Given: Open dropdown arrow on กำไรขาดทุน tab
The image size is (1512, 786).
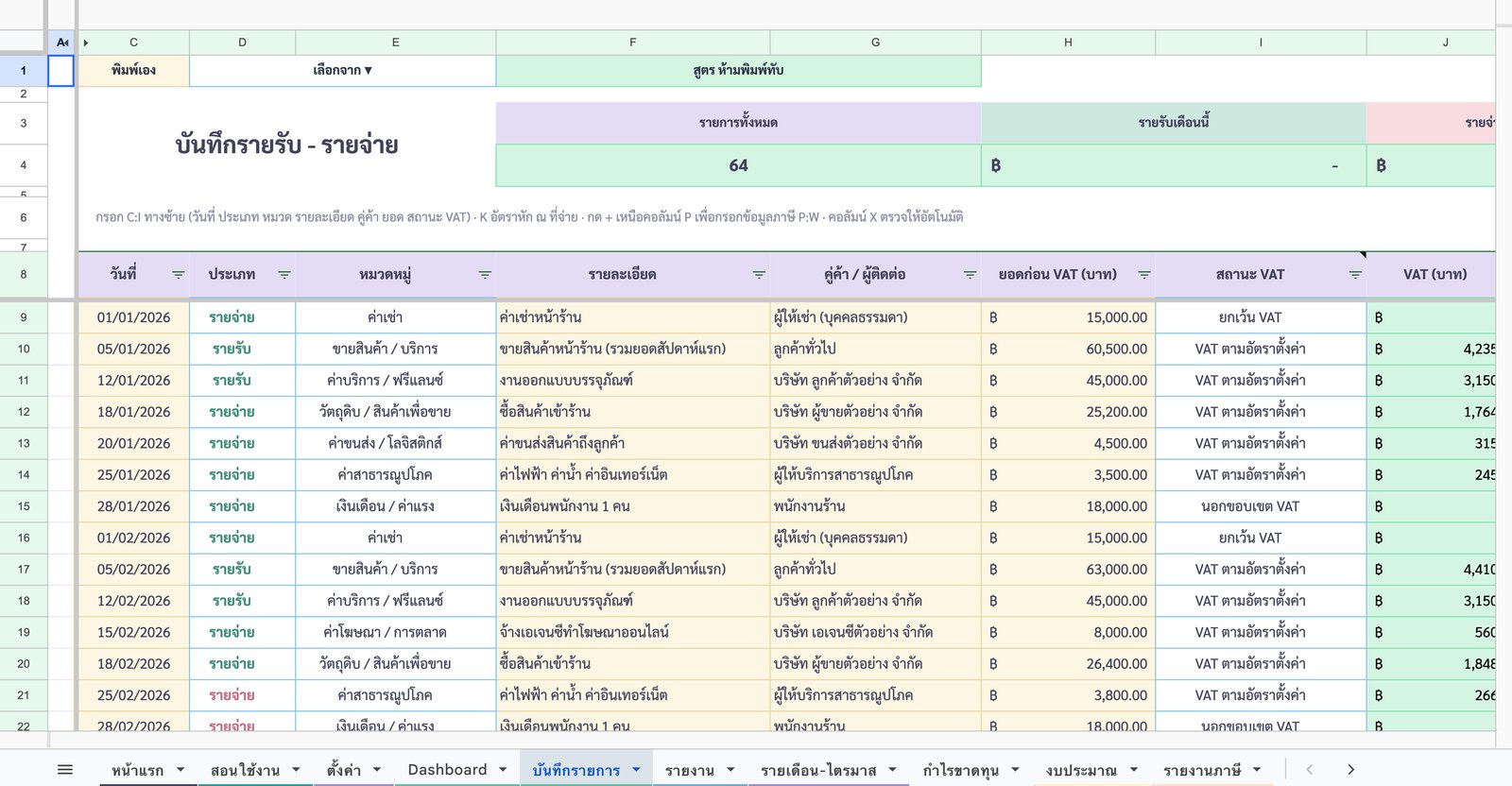Looking at the screenshot, I should [1015, 770].
